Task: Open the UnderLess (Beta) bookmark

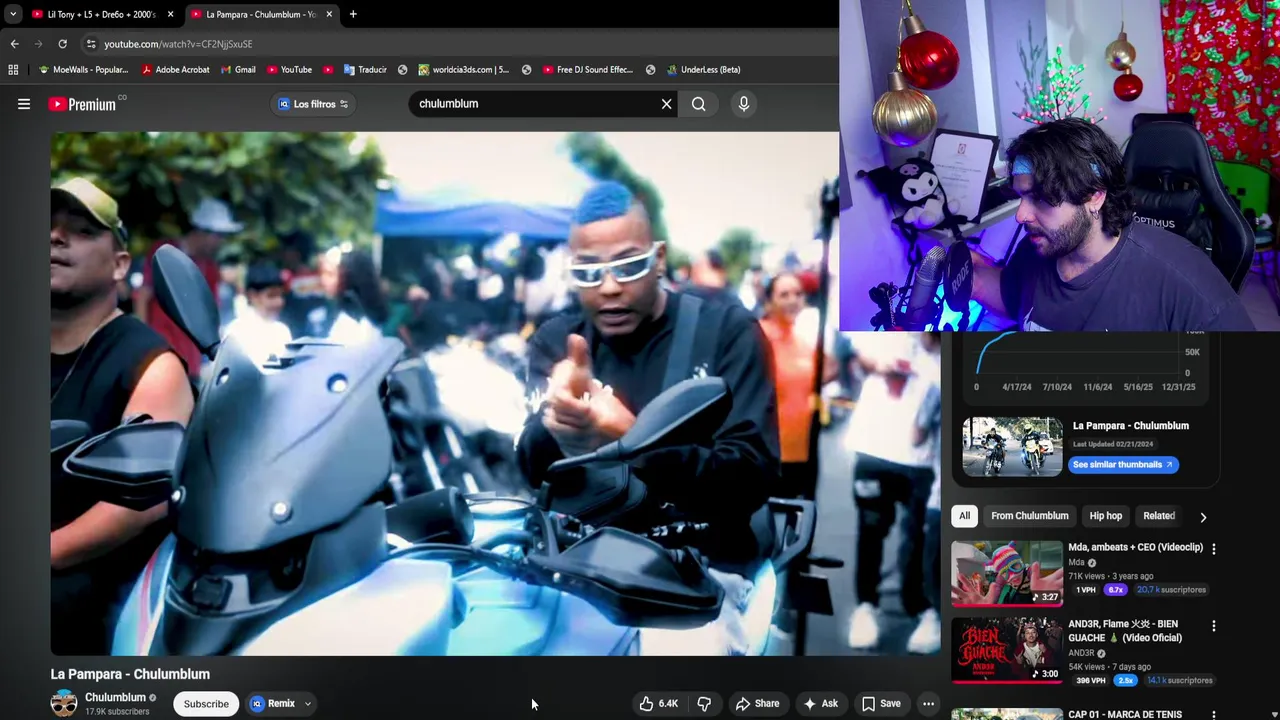Action: pyautogui.click(x=703, y=70)
